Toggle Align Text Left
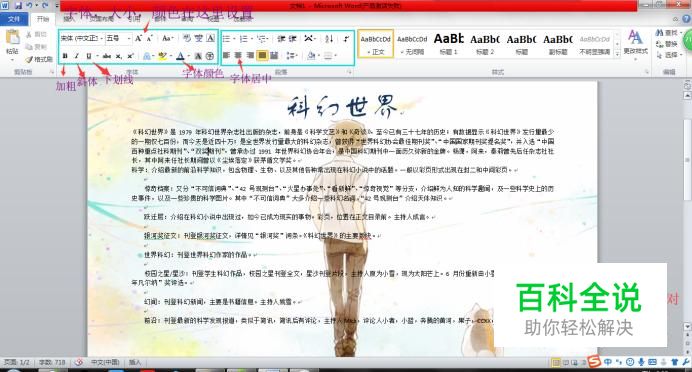This screenshot has width=692, height=372. tap(226, 56)
